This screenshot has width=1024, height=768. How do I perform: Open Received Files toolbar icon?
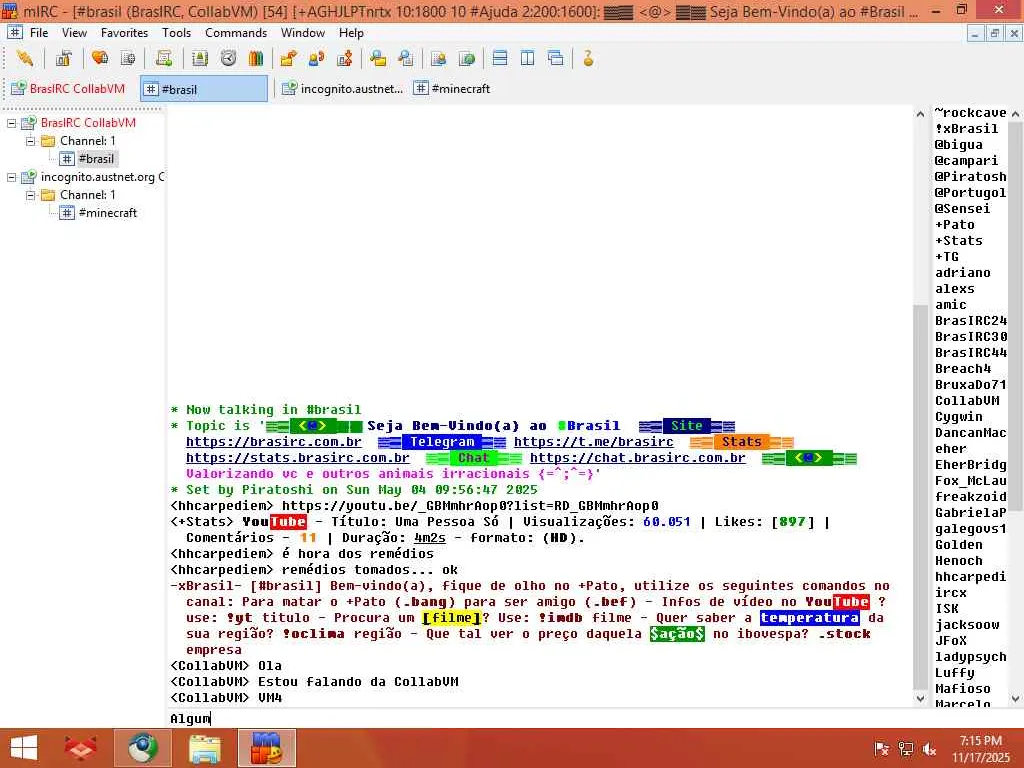click(377, 59)
